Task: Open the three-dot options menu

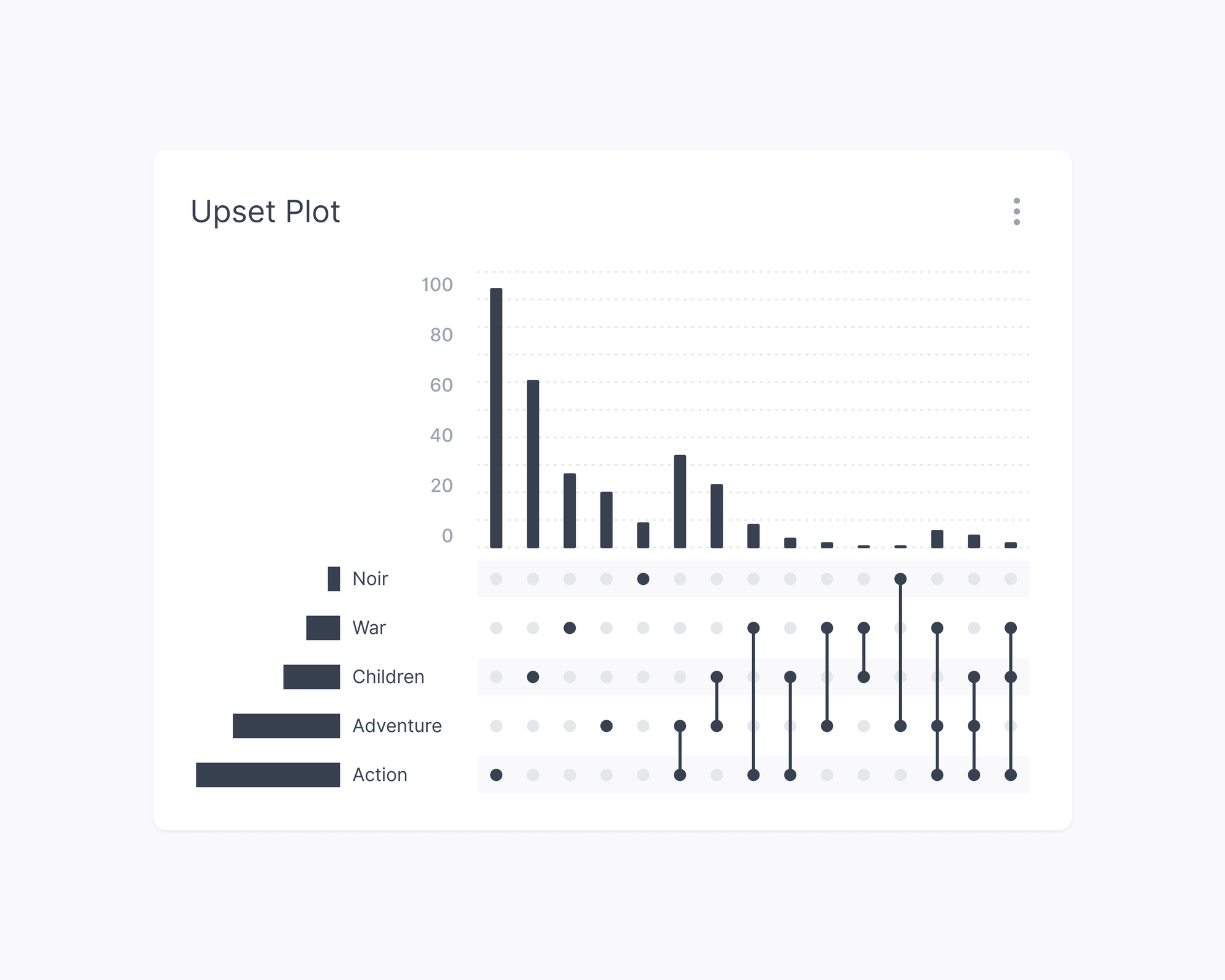Action: click(1017, 213)
